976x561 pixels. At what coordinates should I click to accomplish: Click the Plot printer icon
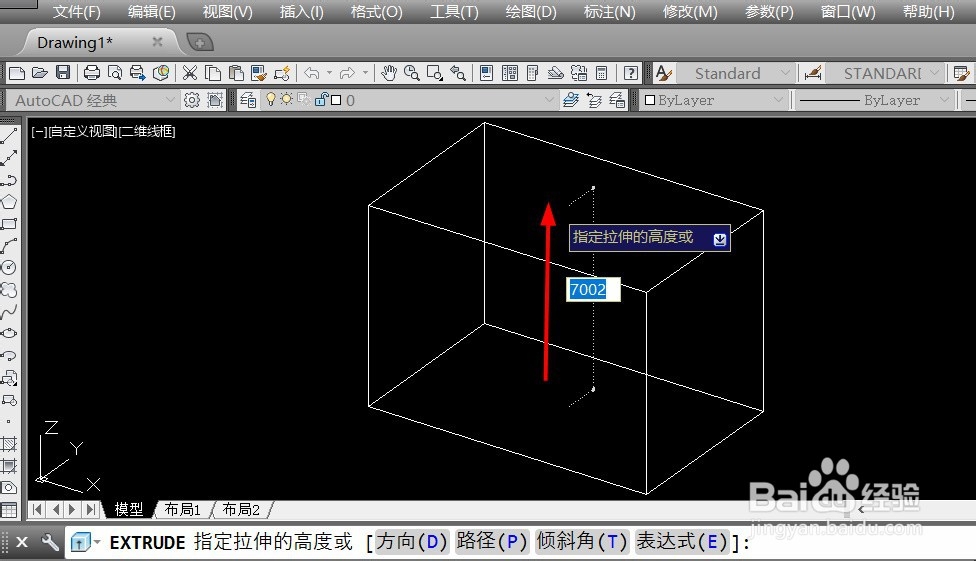tap(92, 73)
